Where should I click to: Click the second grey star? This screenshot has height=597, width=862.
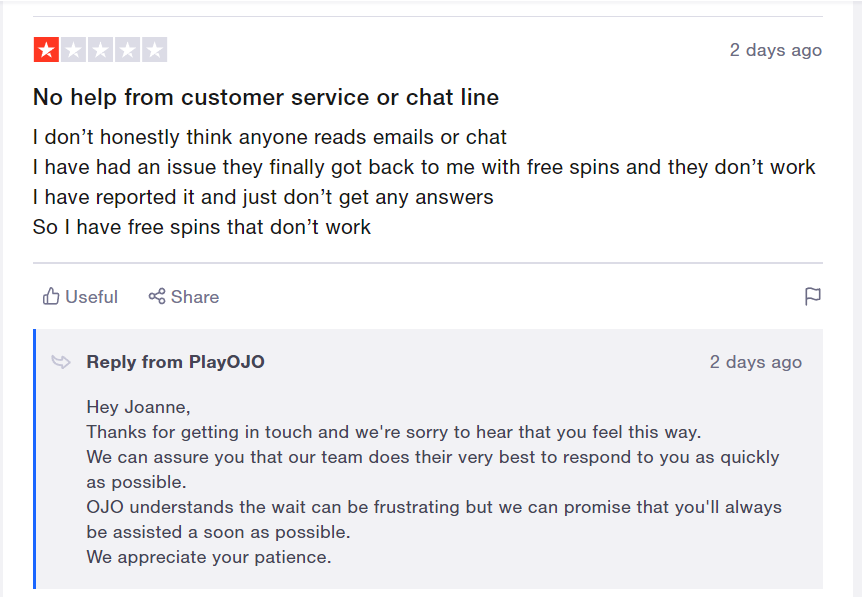(73, 50)
